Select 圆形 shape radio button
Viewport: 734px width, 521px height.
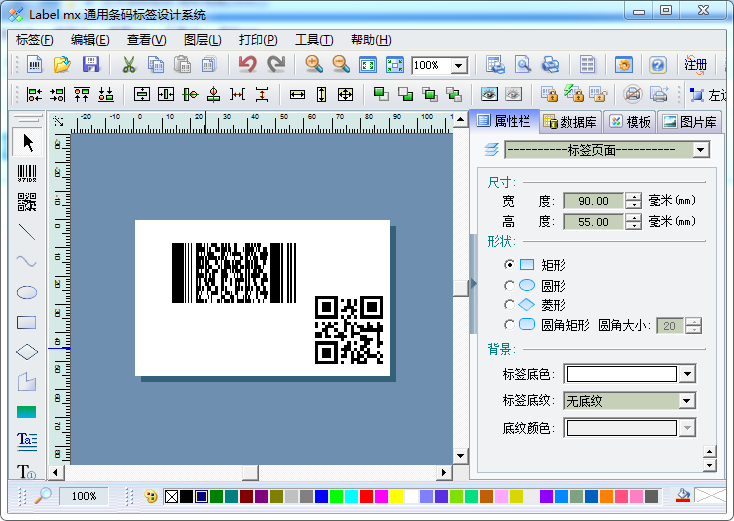509,285
